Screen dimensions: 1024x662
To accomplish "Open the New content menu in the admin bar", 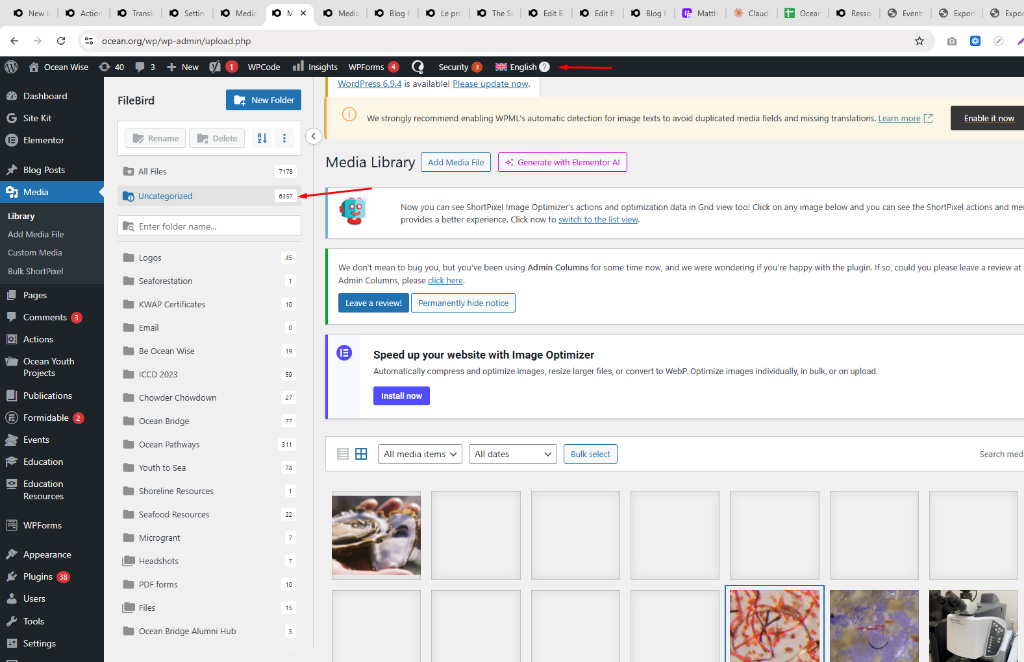I will (183, 67).
